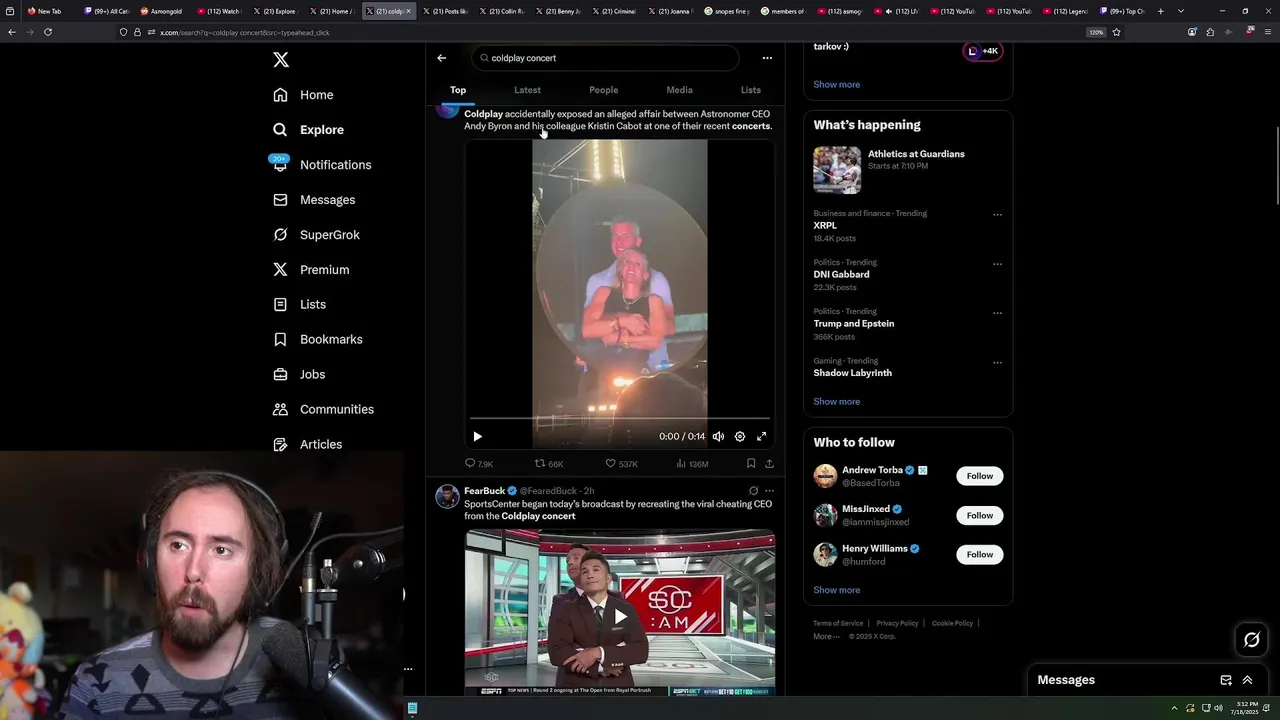1280x720 pixels.
Task: Follow Andrew Torba
Action: click(980, 476)
